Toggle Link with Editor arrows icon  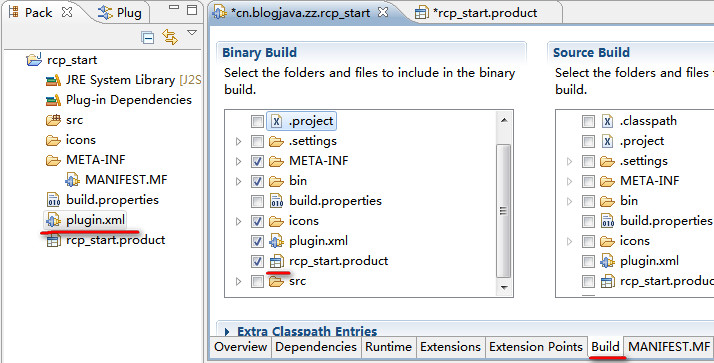tap(170, 37)
